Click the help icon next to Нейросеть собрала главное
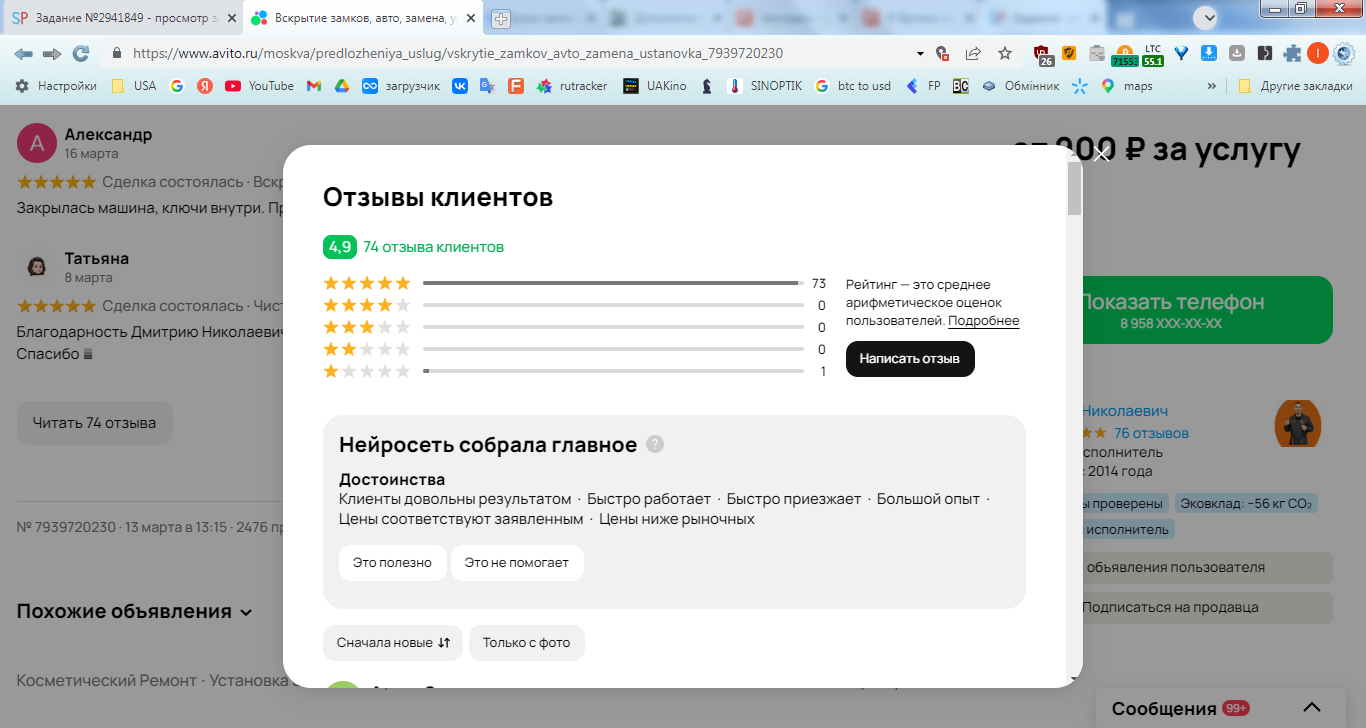 [655, 444]
